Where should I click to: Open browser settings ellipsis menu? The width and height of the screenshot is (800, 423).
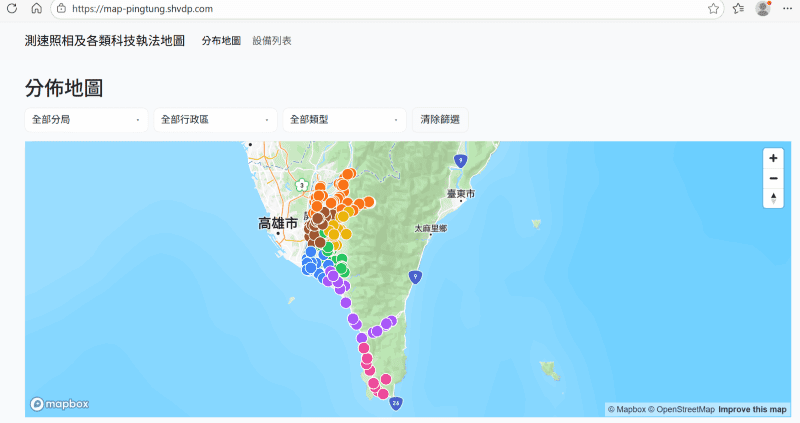pyautogui.click(x=787, y=8)
